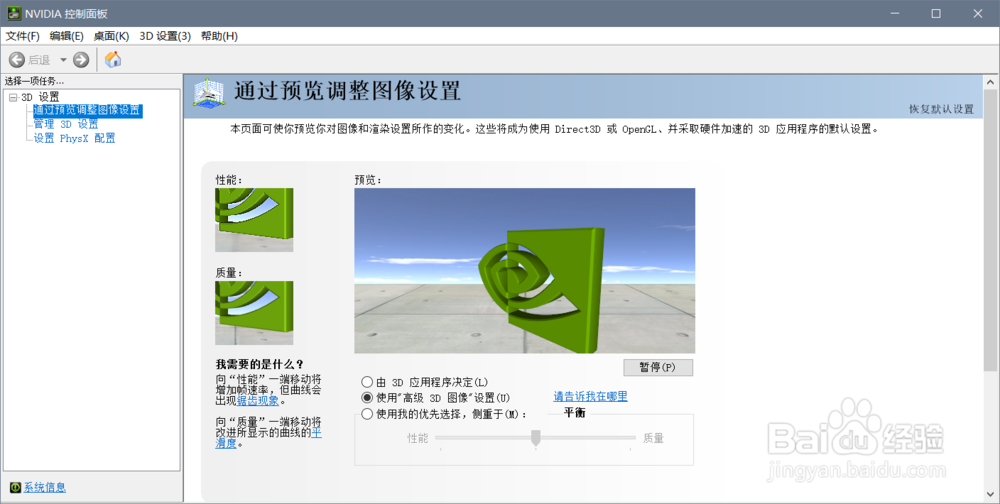Collapse the 3D 设置 tree node
This screenshot has width=1000, height=504.
(13, 98)
